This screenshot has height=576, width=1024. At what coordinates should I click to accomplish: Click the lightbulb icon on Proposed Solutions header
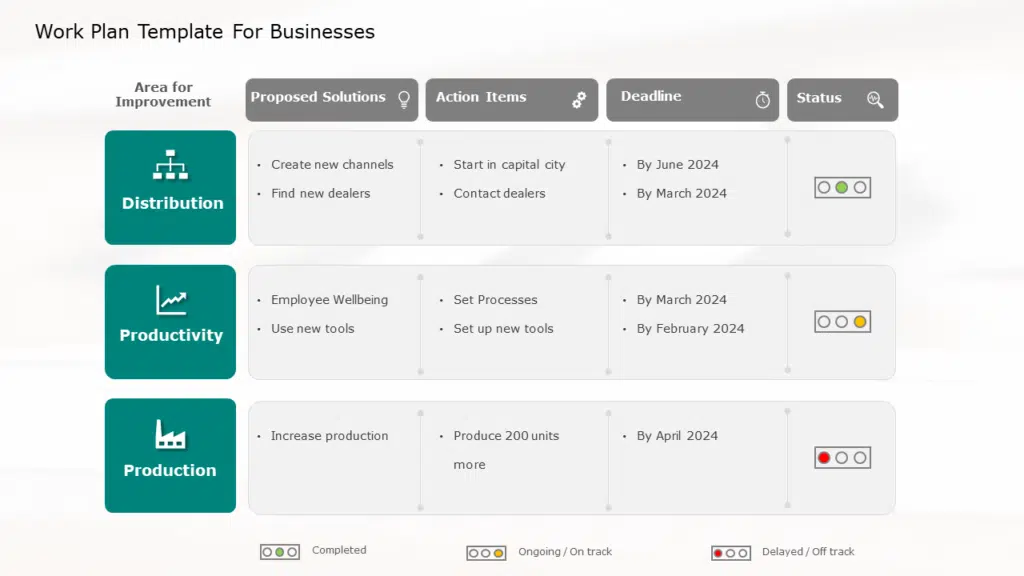pyautogui.click(x=403, y=98)
